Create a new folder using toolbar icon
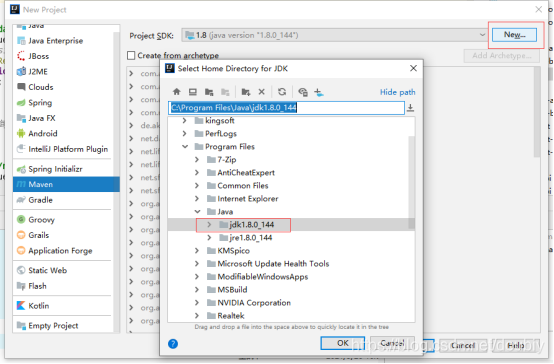Screen dimensions: 554x364 pos(246,92)
